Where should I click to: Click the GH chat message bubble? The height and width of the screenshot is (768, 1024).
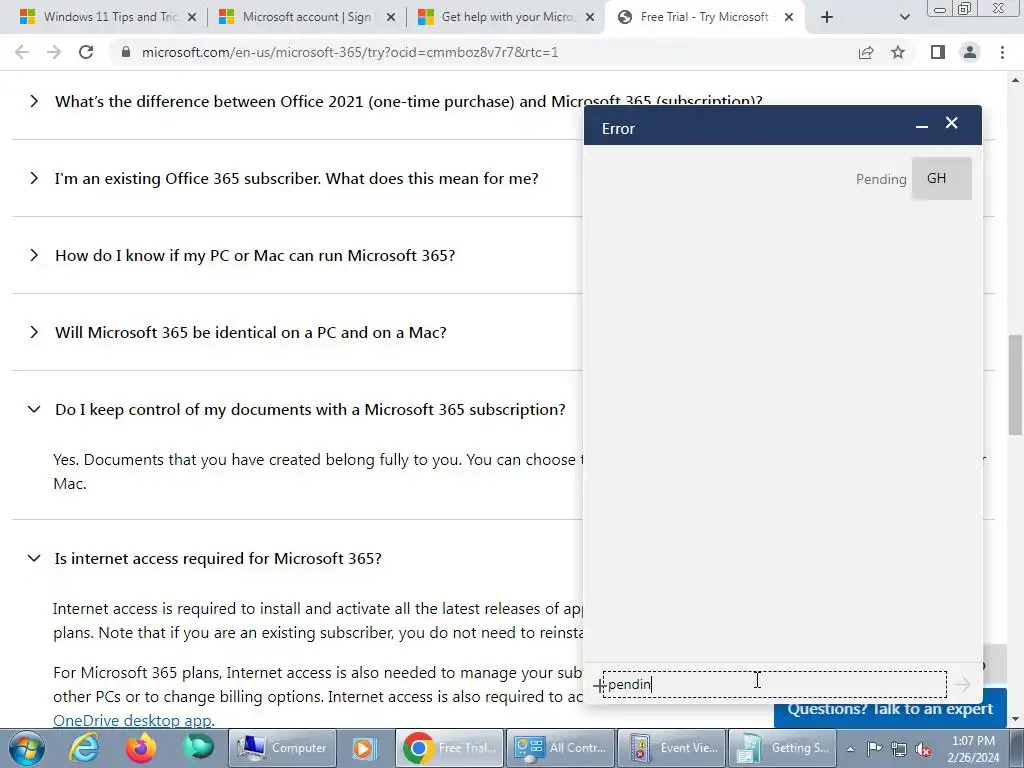click(x=941, y=178)
